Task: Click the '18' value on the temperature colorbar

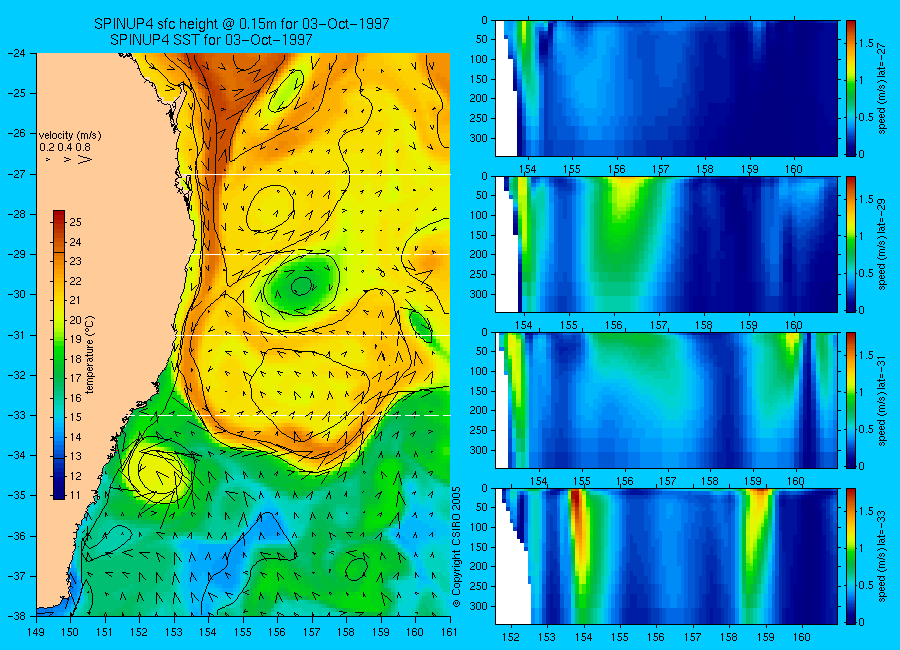Action: click(76, 359)
